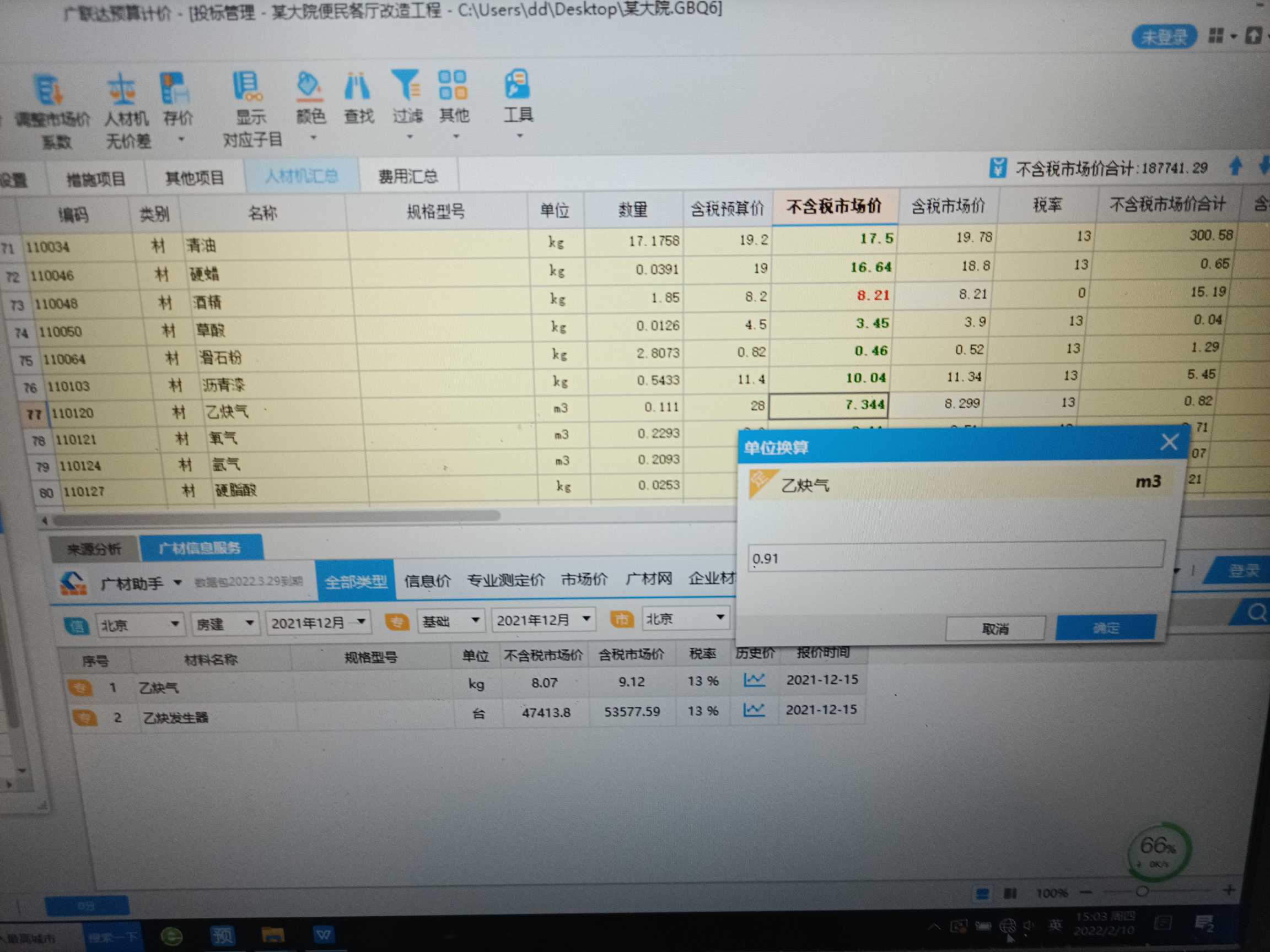Click the teal 信 badge icon beside 北京

77,626
